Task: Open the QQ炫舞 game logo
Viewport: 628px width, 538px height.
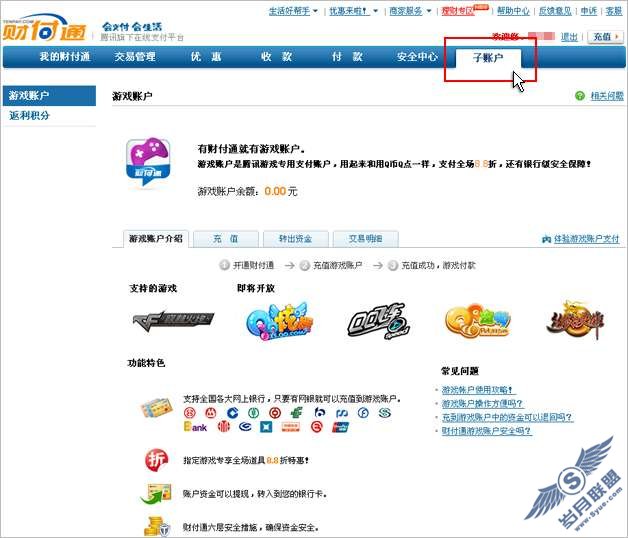Action: [278, 321]
